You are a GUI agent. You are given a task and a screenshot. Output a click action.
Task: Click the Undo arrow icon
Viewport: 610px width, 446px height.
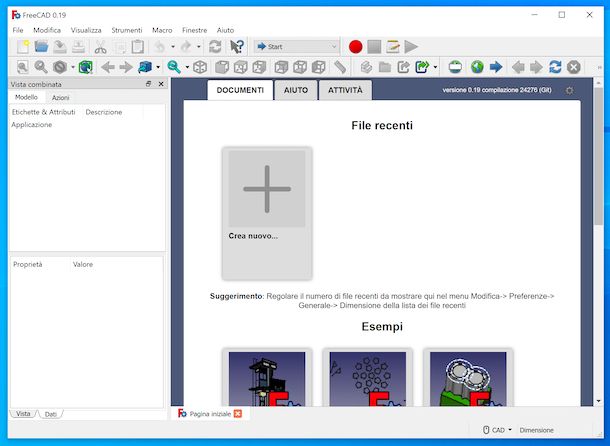coord(160,47)
